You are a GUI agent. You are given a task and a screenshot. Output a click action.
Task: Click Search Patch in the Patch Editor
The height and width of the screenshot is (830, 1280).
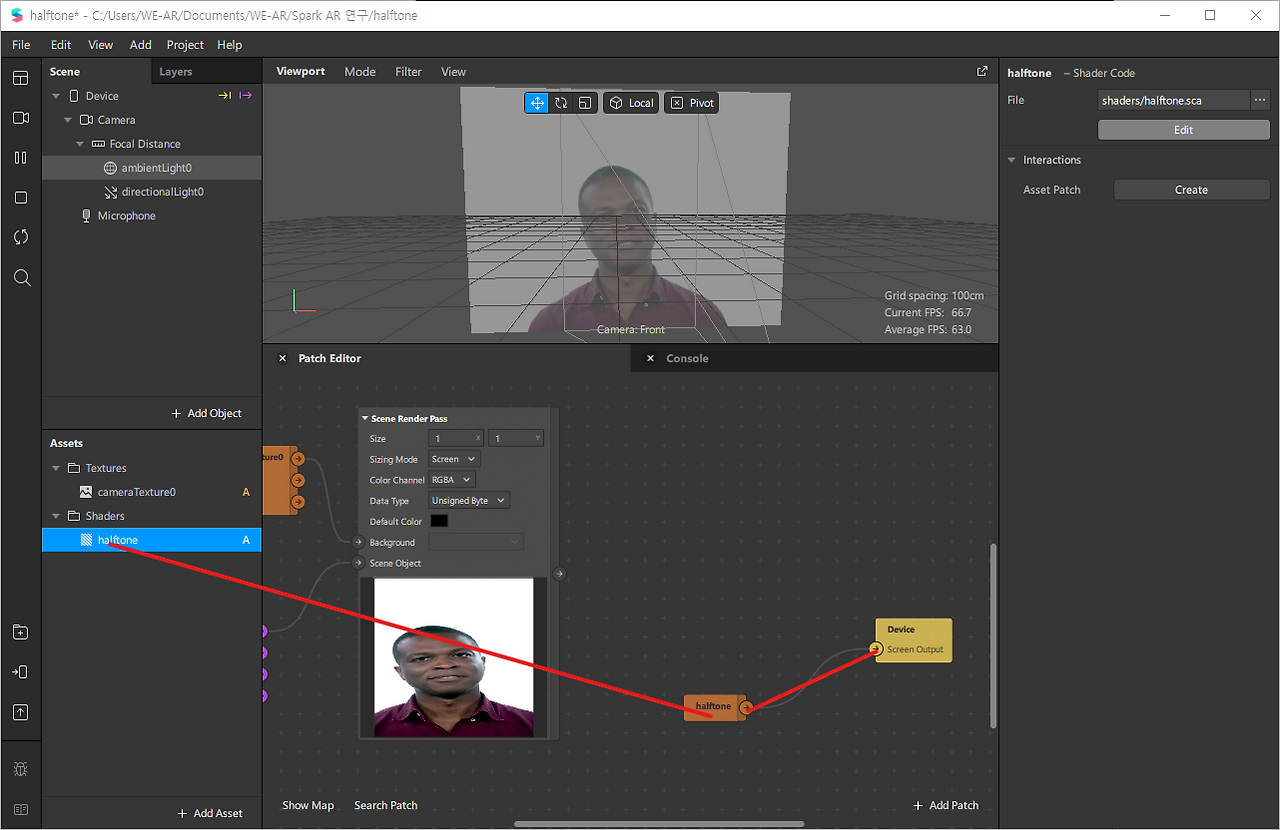[386, 805]
